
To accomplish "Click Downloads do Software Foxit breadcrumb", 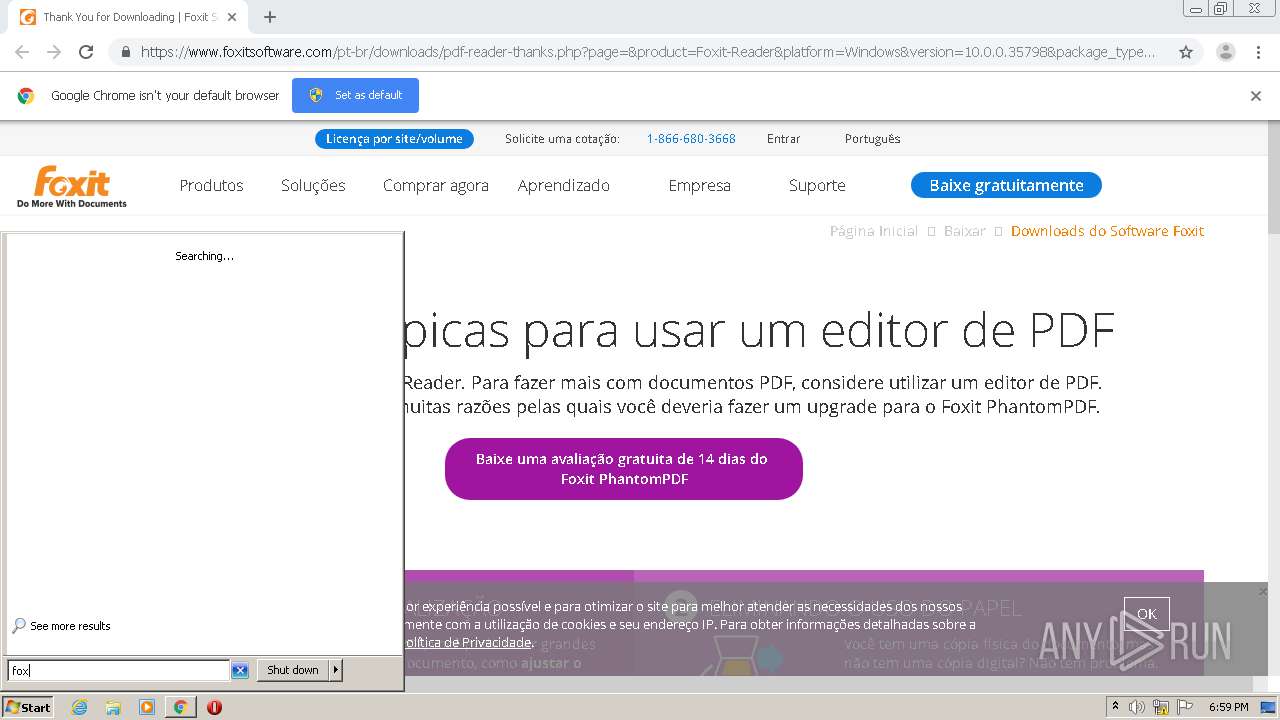I will click(x=1107, y=231).
